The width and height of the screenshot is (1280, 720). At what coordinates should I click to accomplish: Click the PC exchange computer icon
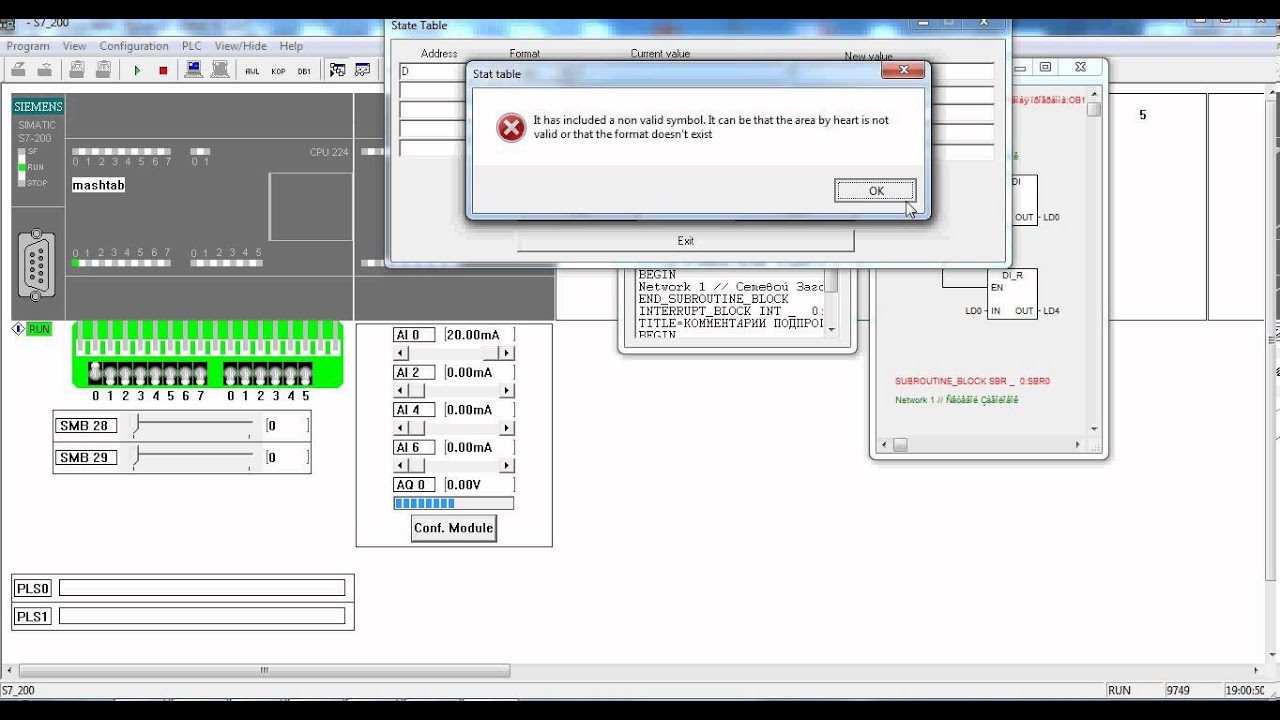point(194,70)
